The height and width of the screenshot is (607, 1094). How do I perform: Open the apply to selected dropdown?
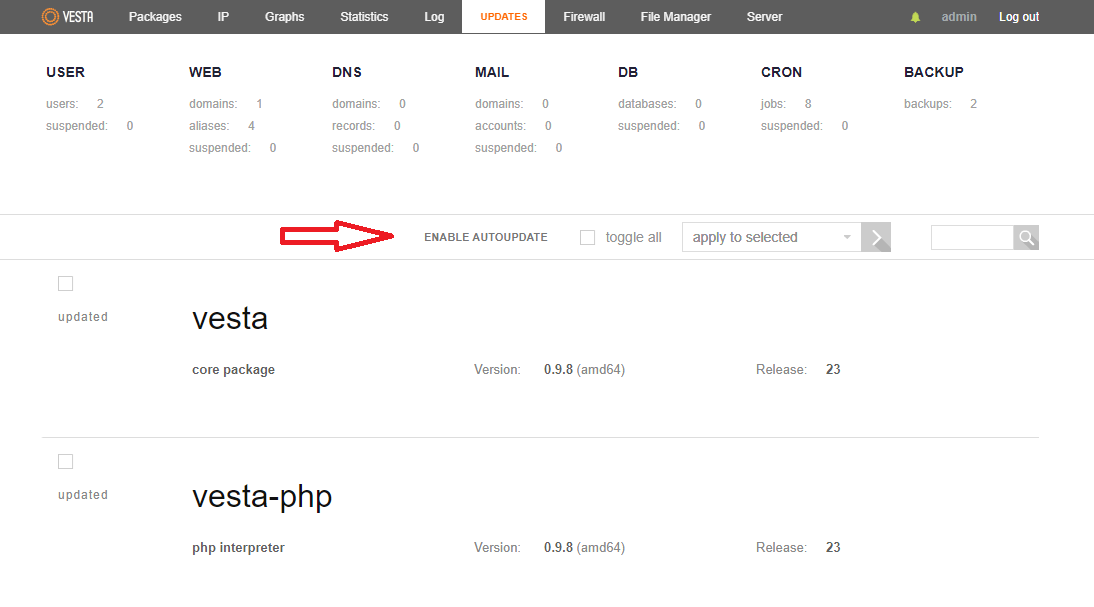point(772,237)
